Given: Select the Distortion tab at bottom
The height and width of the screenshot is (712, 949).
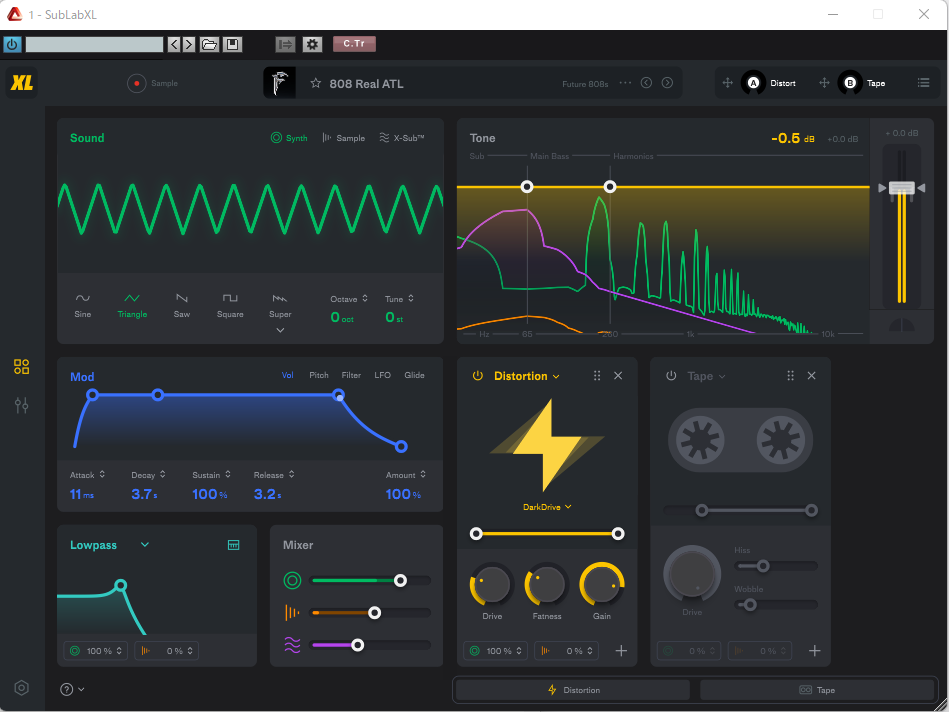Looking at the screenshot, I should pos(573,690).
